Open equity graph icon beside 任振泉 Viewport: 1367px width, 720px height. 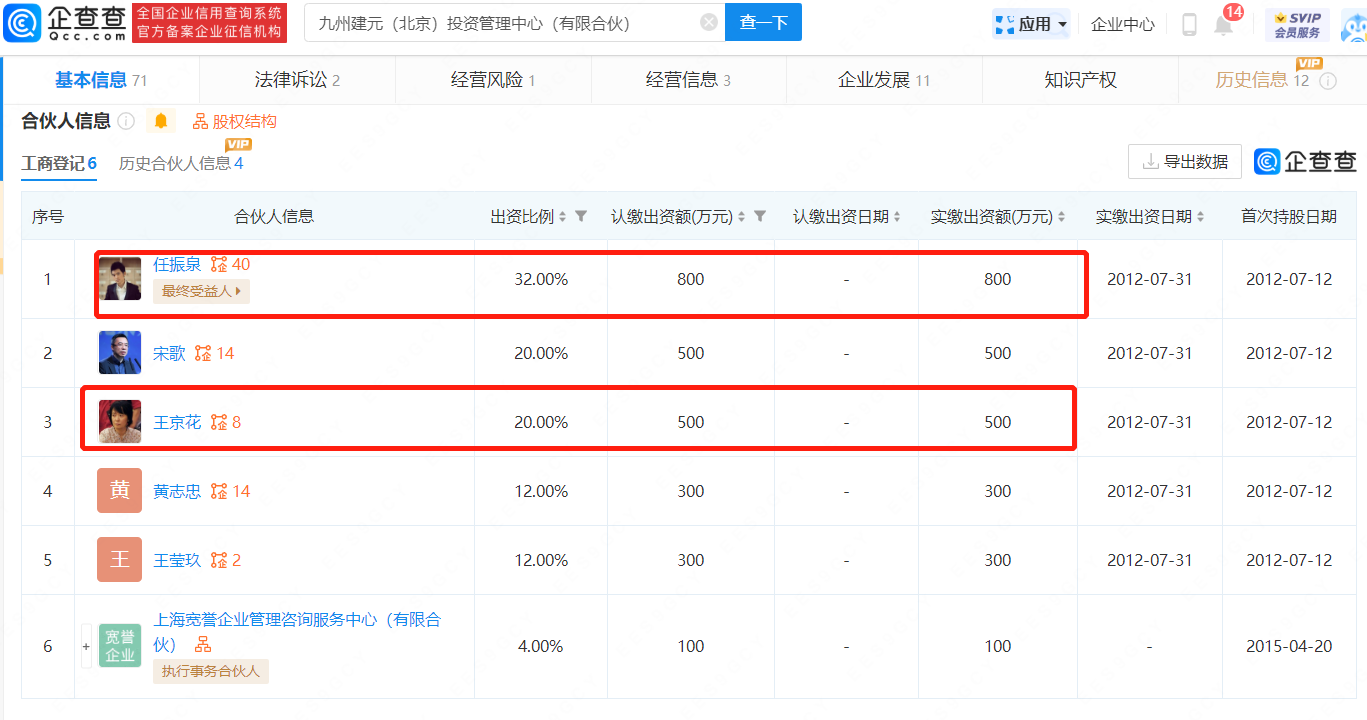pos(219,265)
